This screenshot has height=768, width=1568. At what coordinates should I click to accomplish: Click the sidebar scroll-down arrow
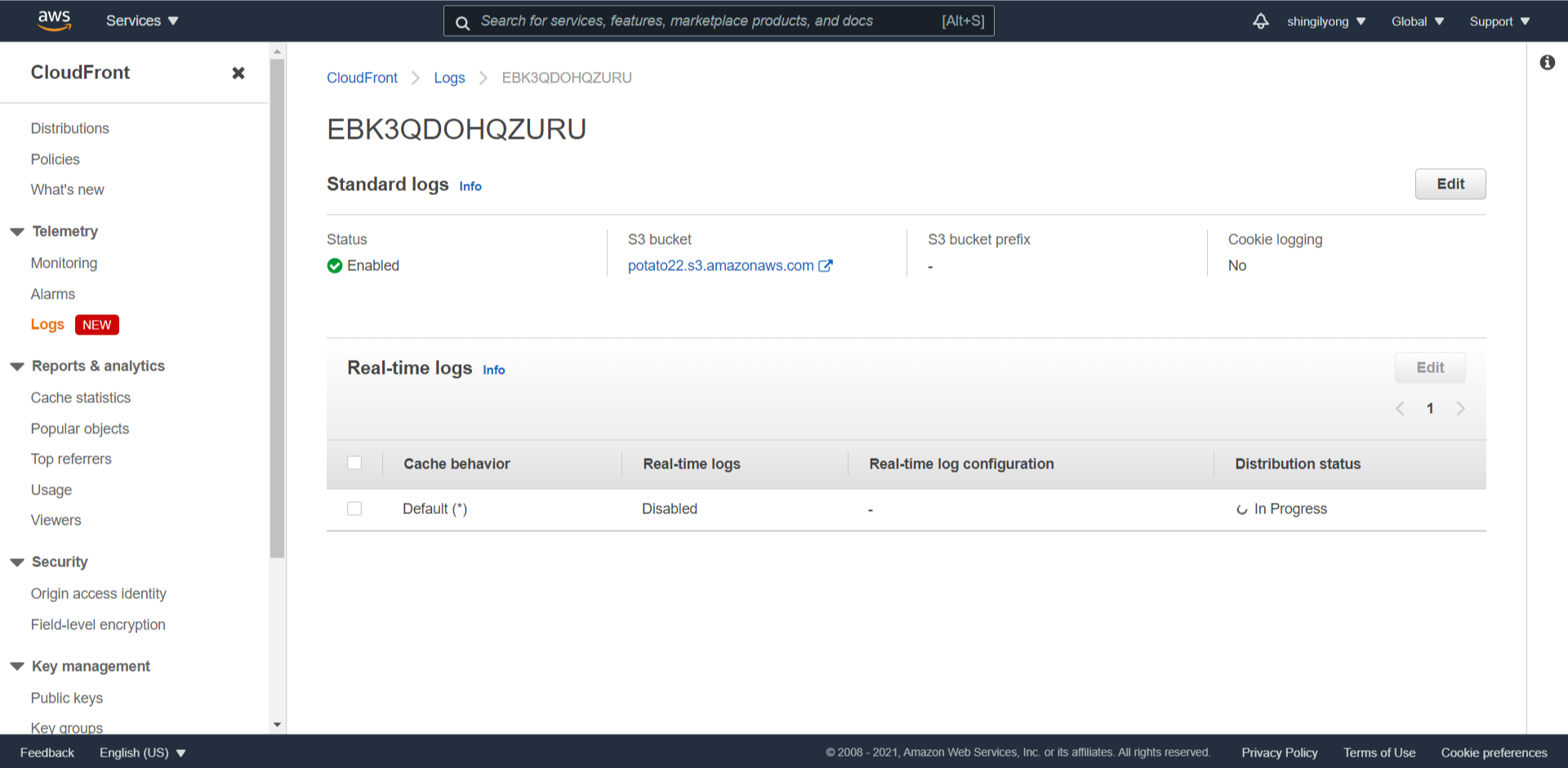pos(278,725)
